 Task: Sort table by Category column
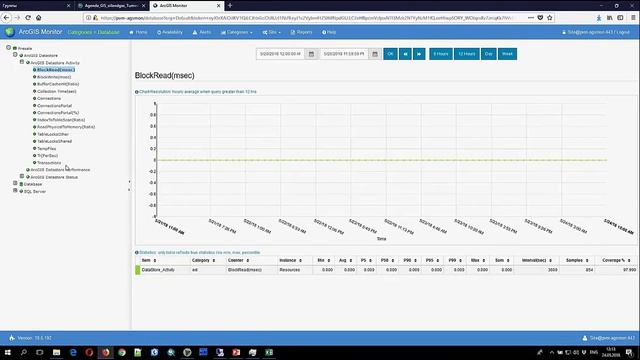203,260
